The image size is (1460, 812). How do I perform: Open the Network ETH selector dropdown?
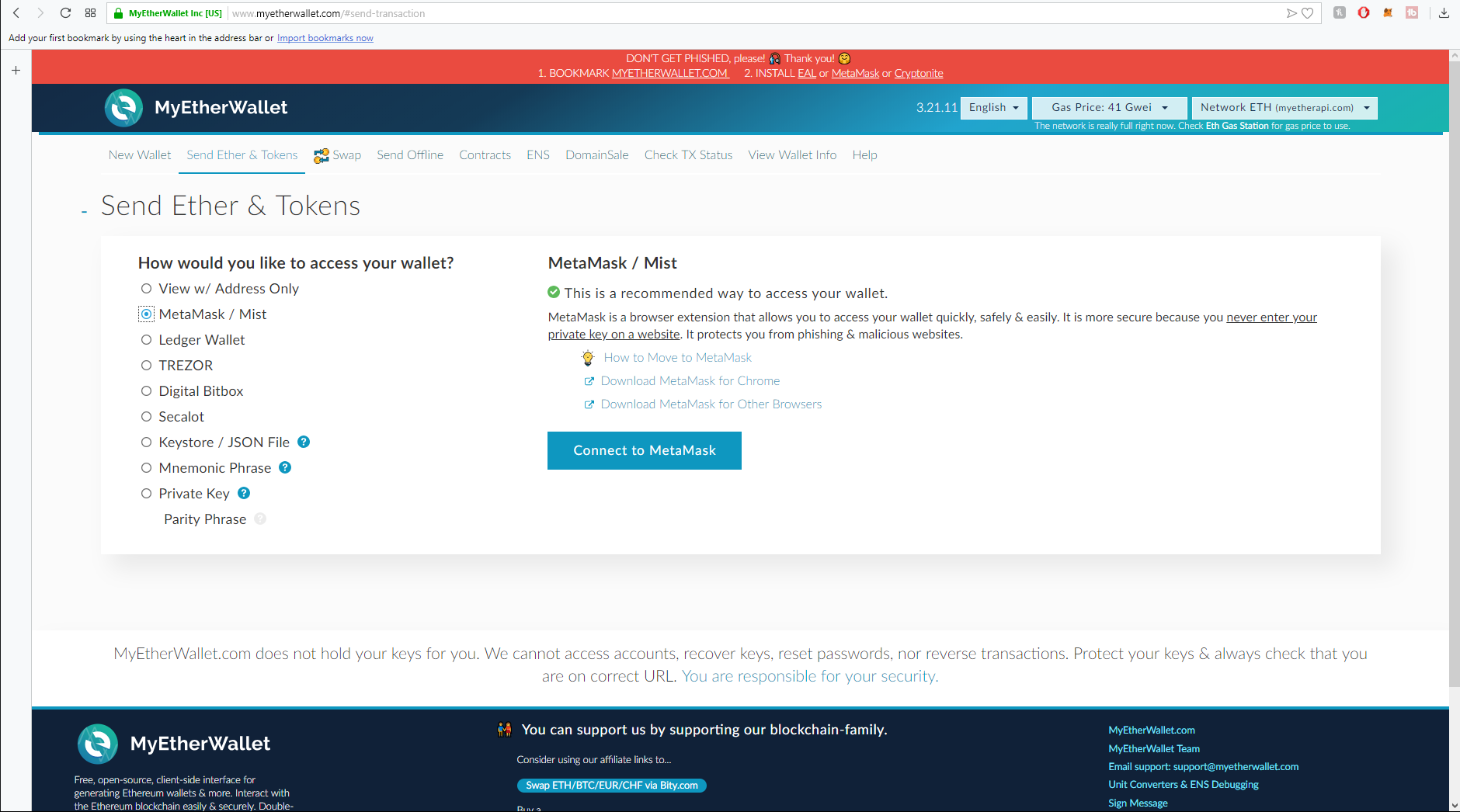pyautogui.click(x=1284, y=108)
